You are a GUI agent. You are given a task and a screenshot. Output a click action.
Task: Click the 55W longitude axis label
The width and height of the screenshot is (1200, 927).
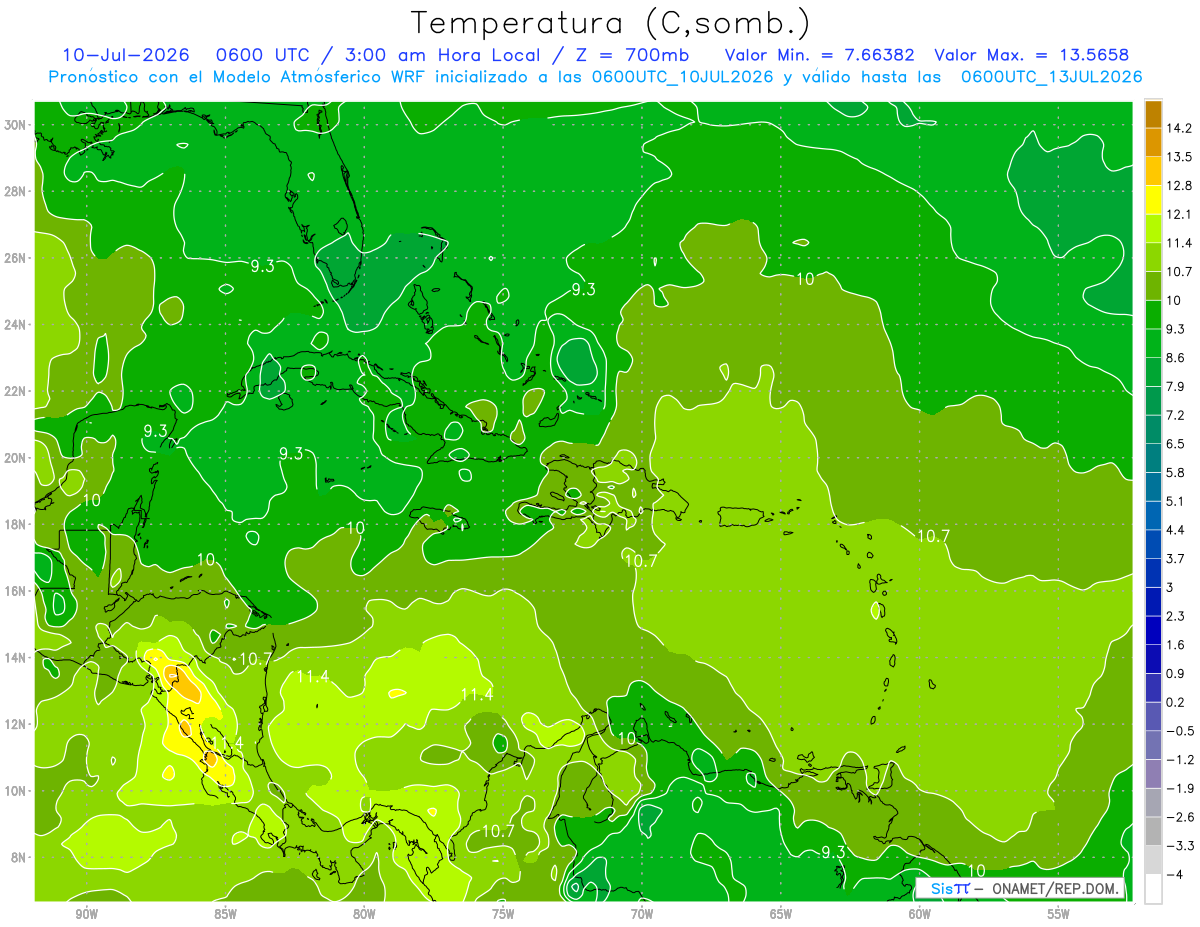tap(1059, 914)
